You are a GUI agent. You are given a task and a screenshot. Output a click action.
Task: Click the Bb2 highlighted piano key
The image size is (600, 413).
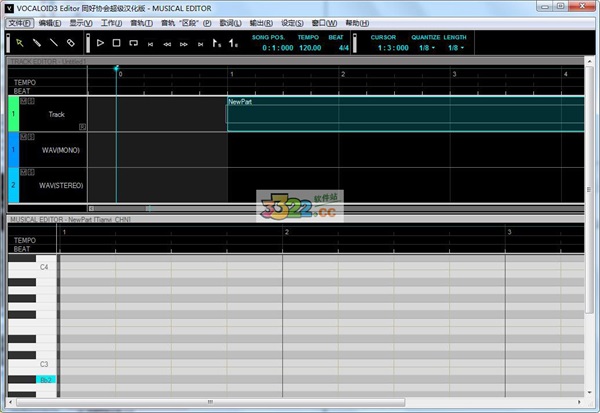pos(46,380)
